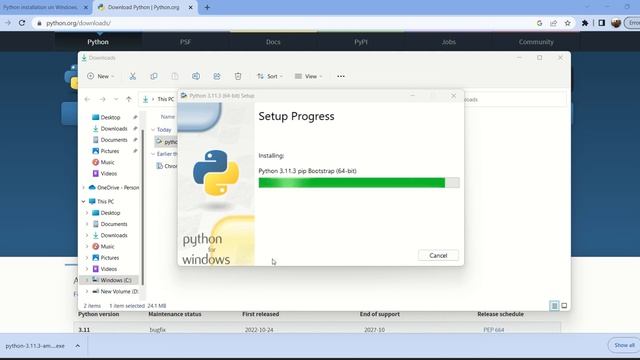Click the Copy icon in Downloads toolbar
The width and height of the screenshot is (640, 360).
click(154, 76)
